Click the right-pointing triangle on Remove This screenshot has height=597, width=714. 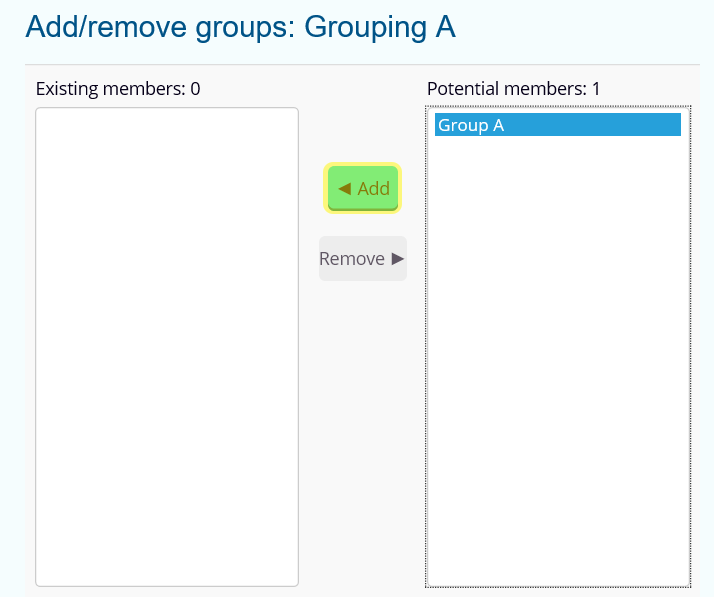398,259
